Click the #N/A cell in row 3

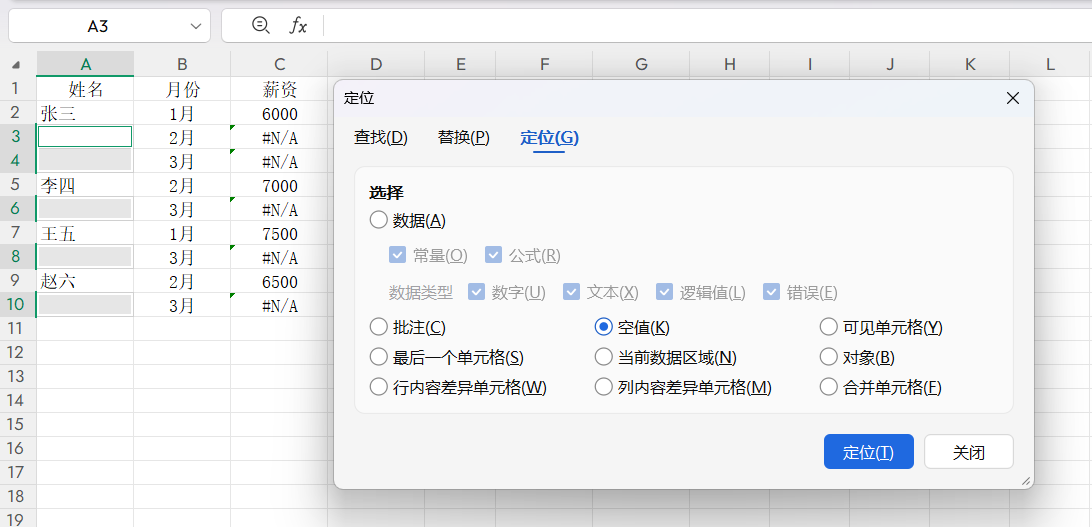279,137
